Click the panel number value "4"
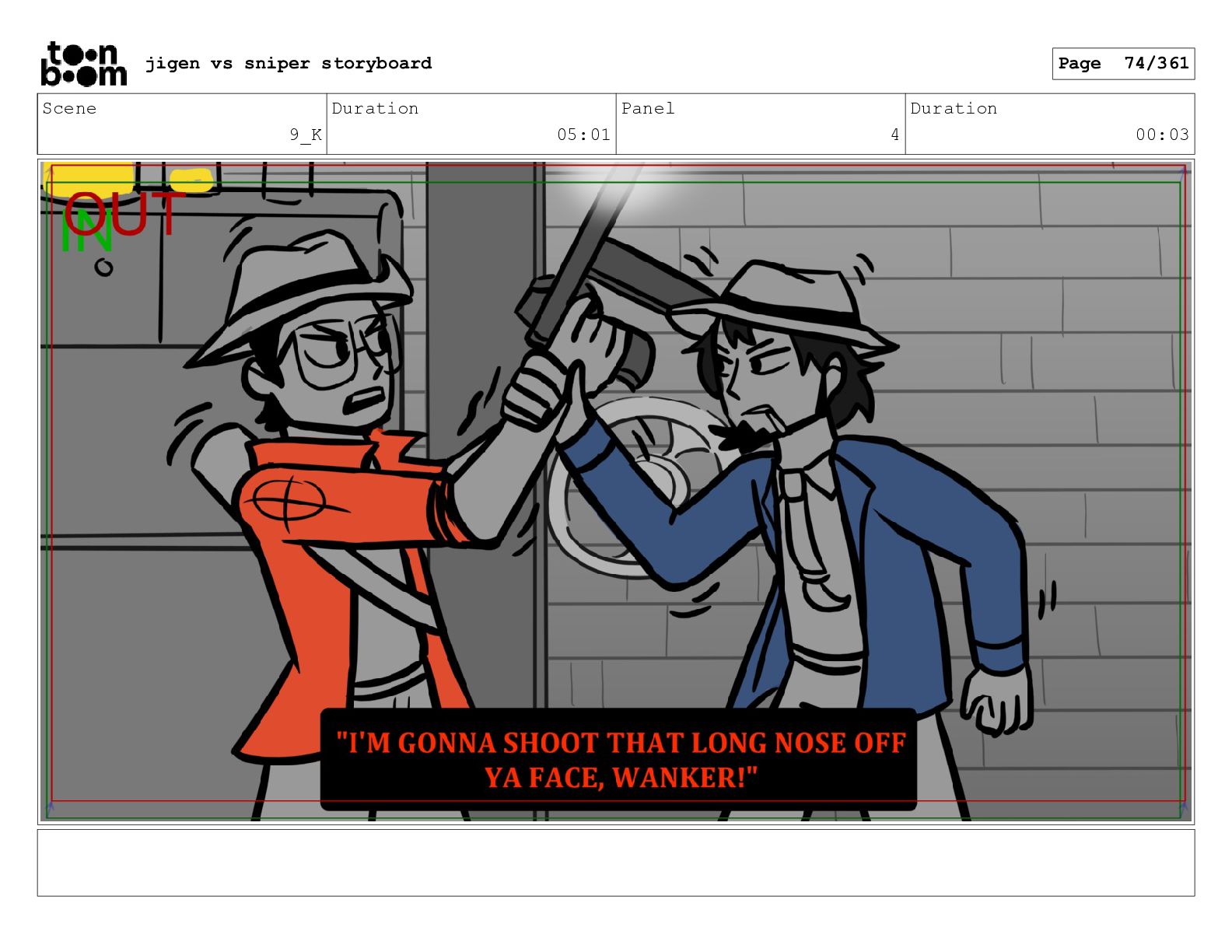Image resolution: width=1232 pixels, height=952 pixels. point(895,135)
